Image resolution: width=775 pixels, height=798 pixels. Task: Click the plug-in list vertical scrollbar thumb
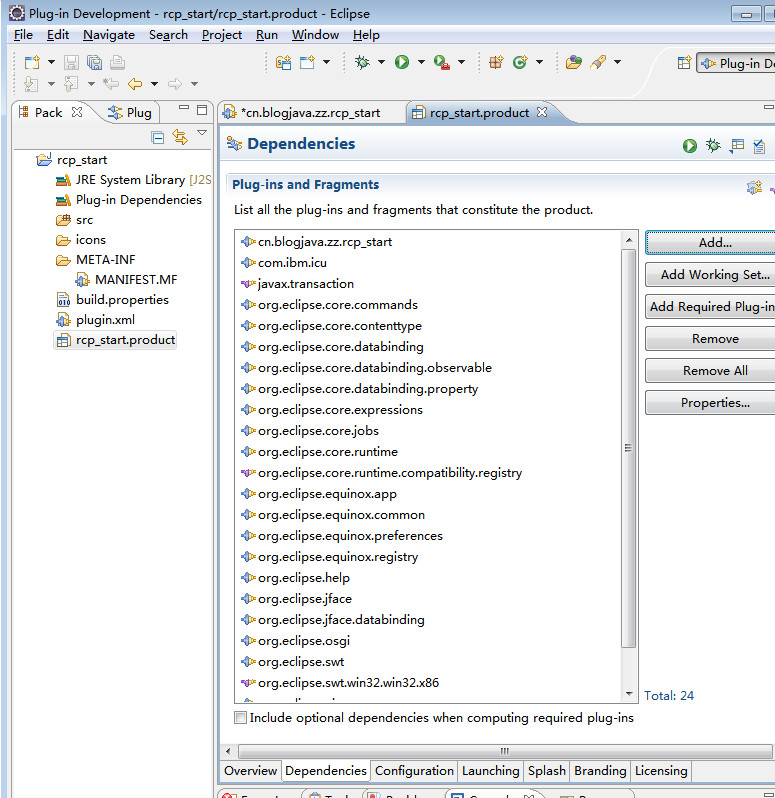629,448
